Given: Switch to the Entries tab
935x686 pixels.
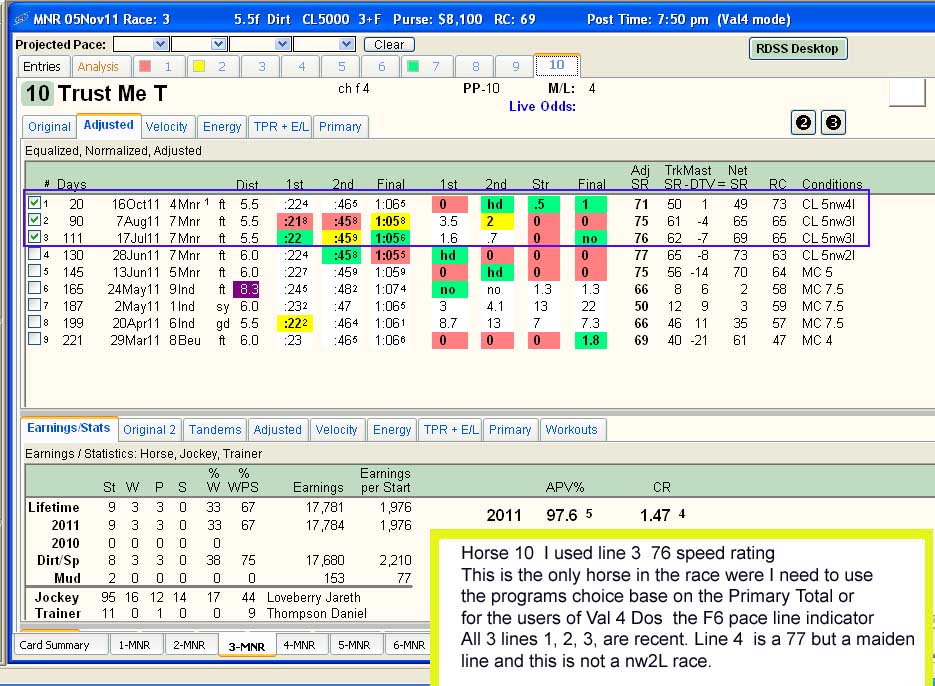Looking at the screenshot, I should pyautogui.click(x=42, y=66).
